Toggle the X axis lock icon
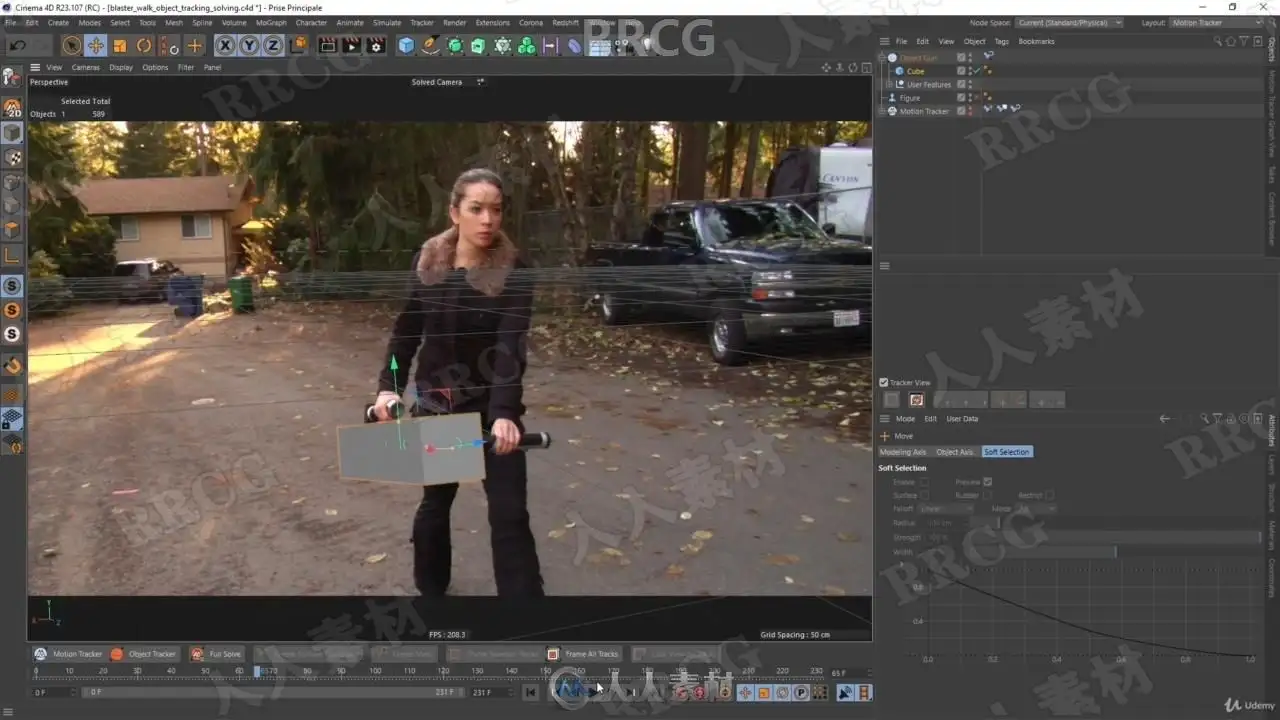Image resolution: width=1280 pixels, height=720 pixels. 225,45
